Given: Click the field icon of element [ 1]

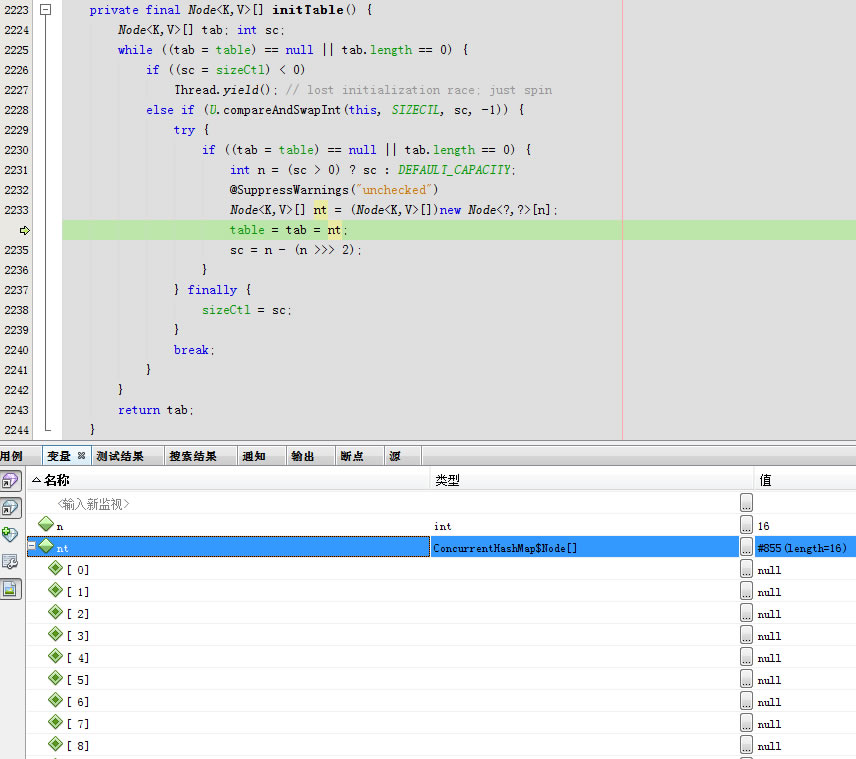Looking at the screenshot, I should pyautogui.click(x=55, y=590).
